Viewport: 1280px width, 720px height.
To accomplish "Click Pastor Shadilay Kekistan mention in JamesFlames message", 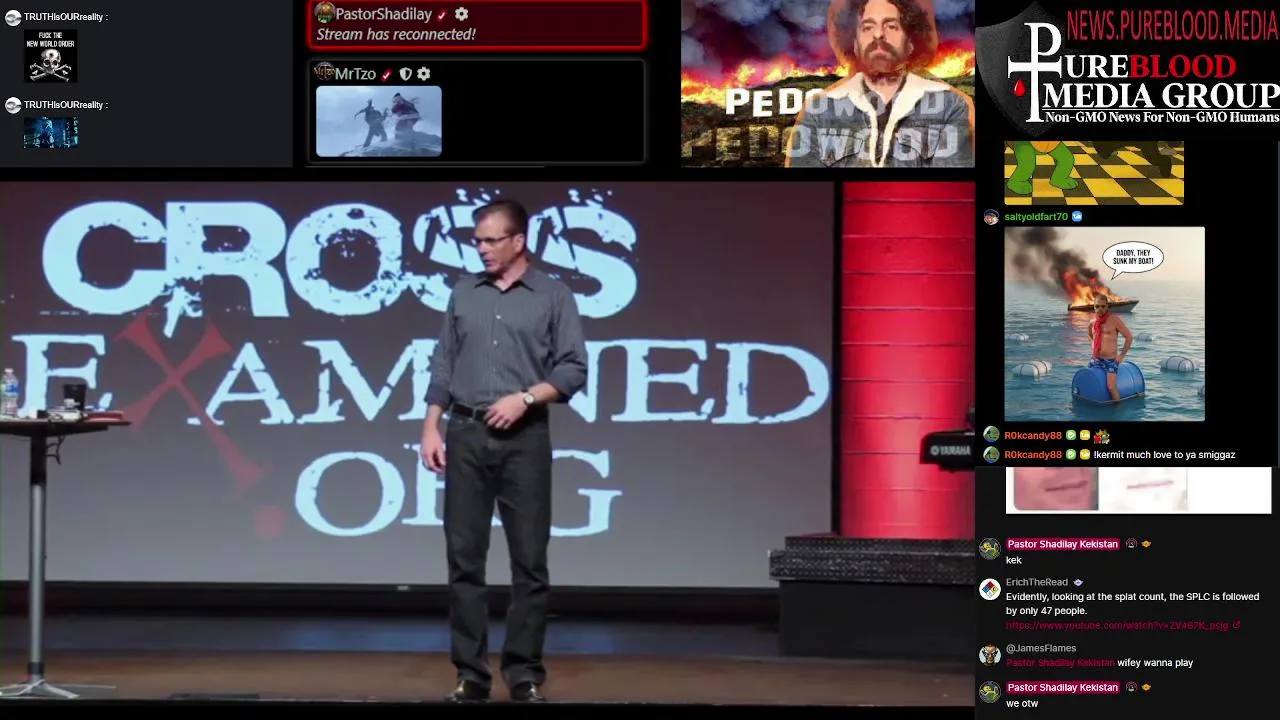I will coord(1060,663).
